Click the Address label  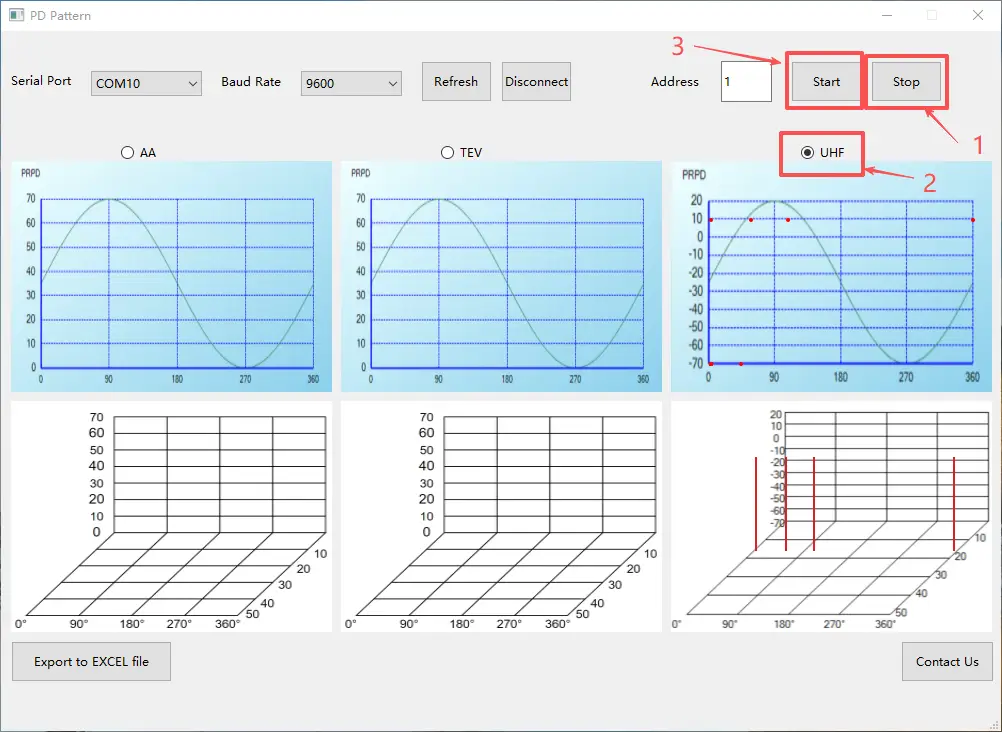(675, 81)
